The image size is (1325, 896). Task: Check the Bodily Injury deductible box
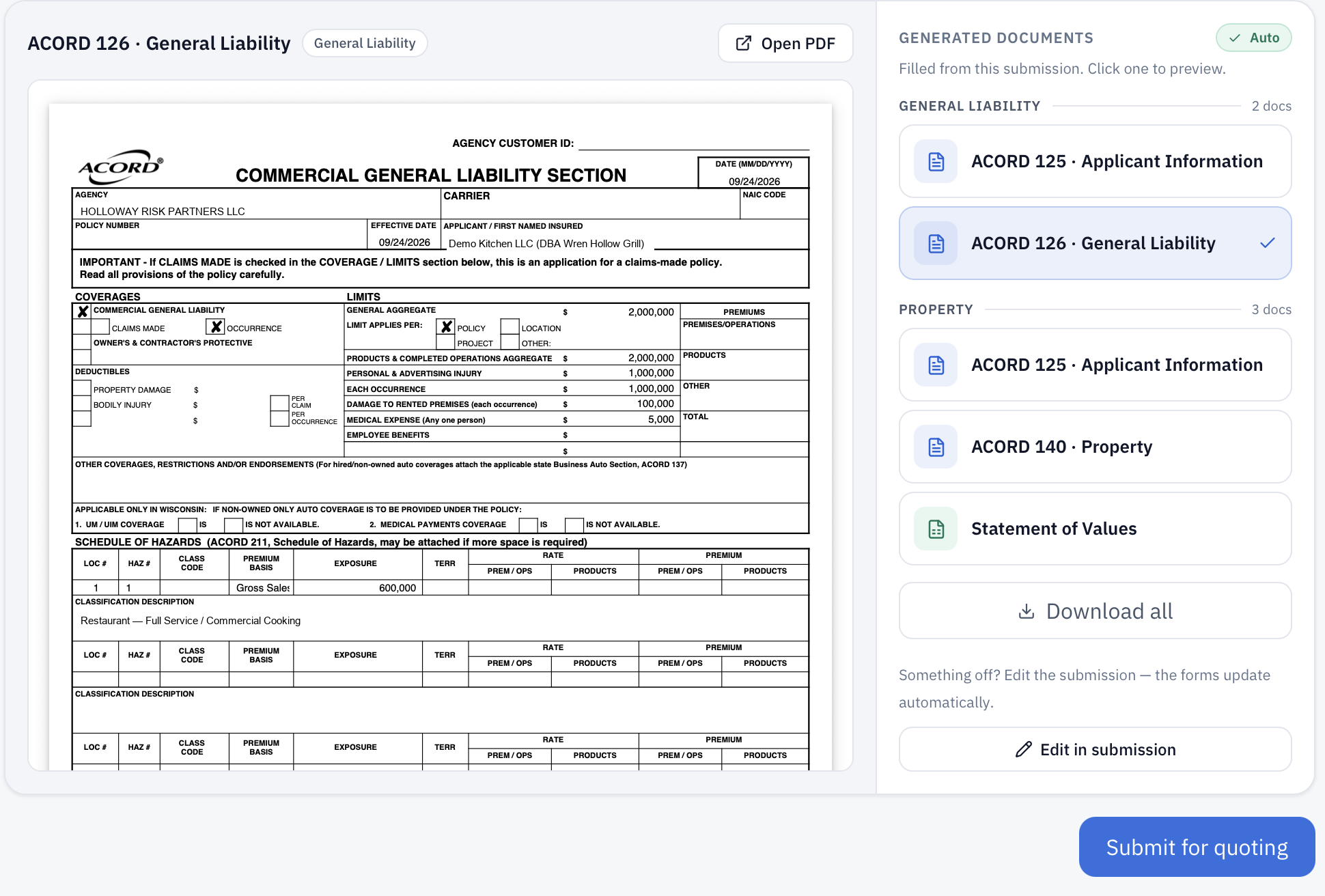(x=82, y=404)
